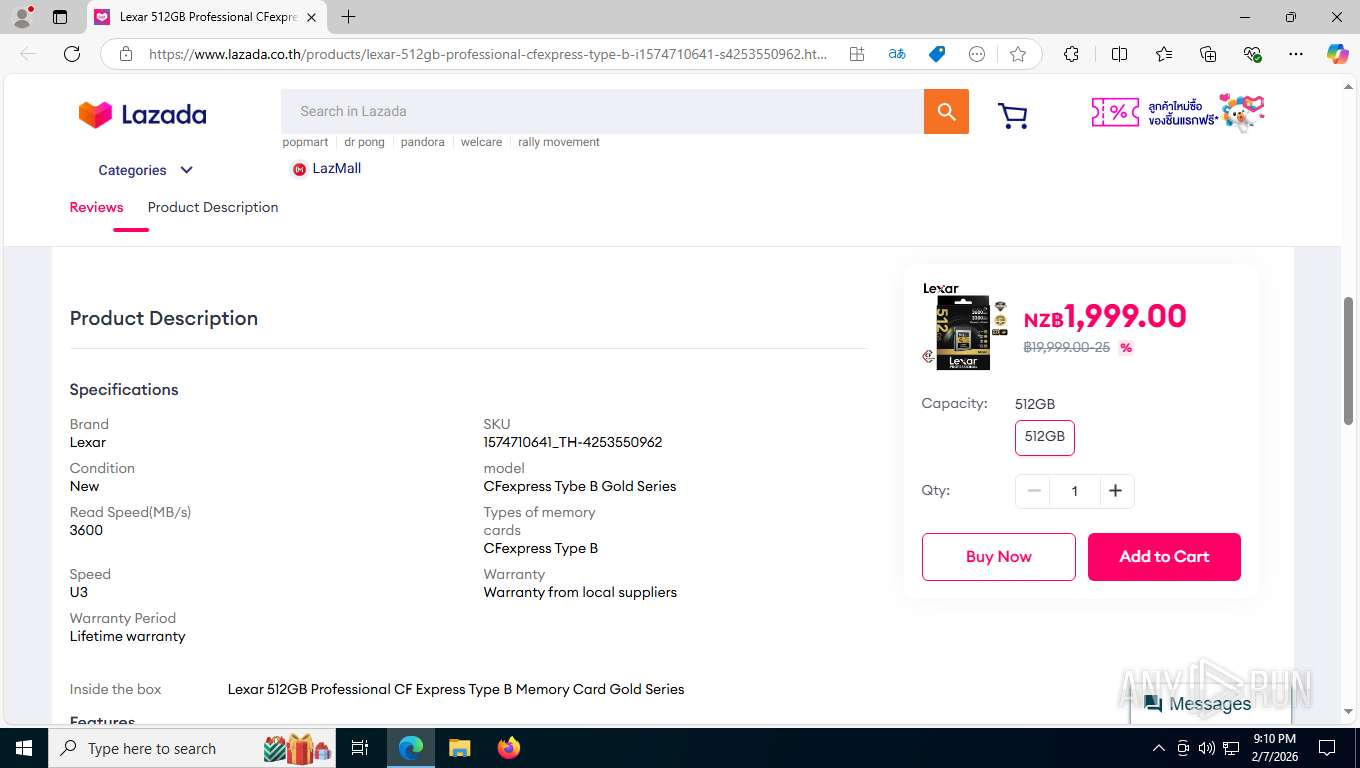Open the Windows Start menu
The image size is (1360, 768).
(23, 748)
